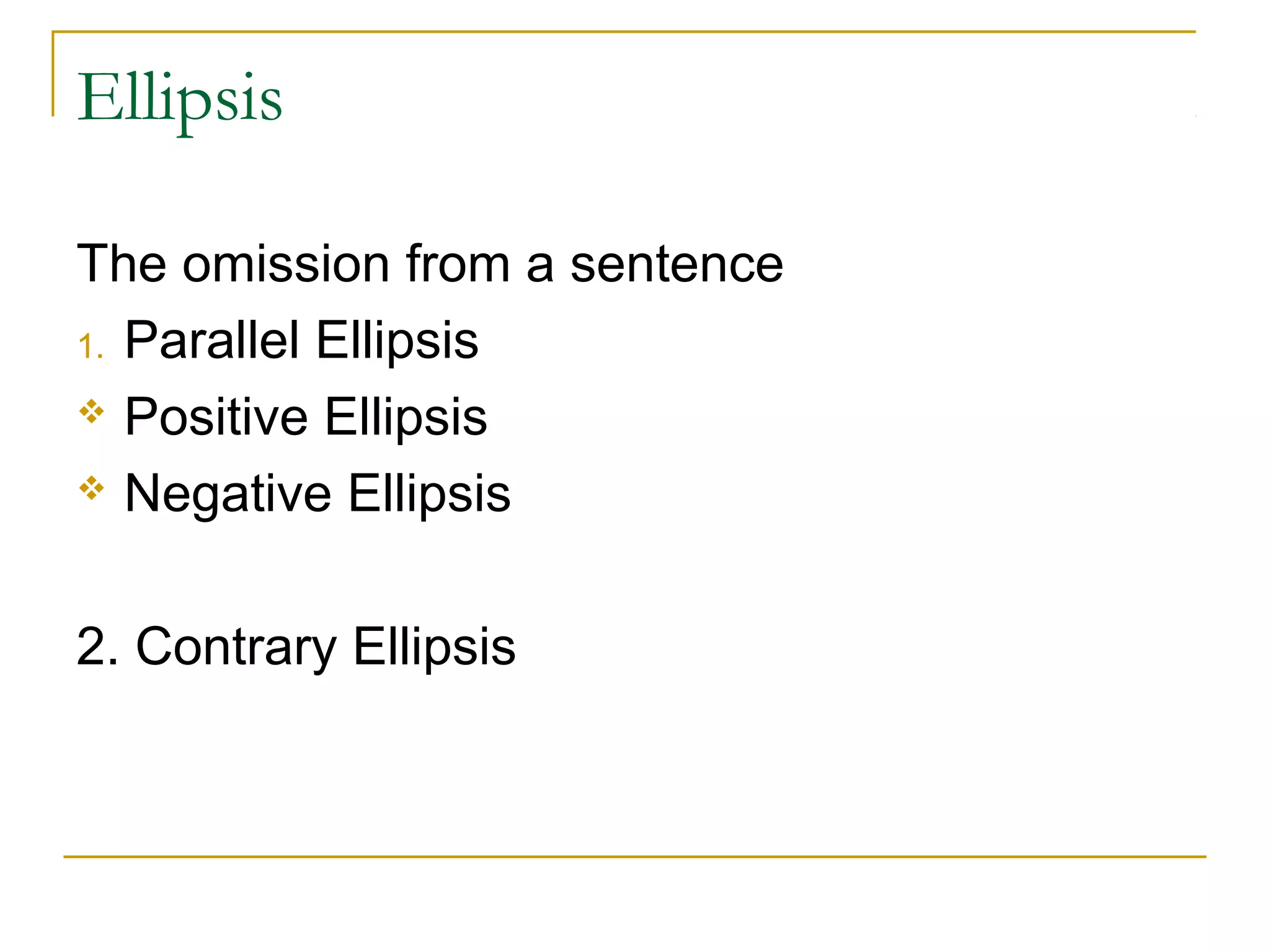The height and width of the screenshot is (952, 1270).
Task: Click the word Contrary in item two
Action: coord(236,647)
